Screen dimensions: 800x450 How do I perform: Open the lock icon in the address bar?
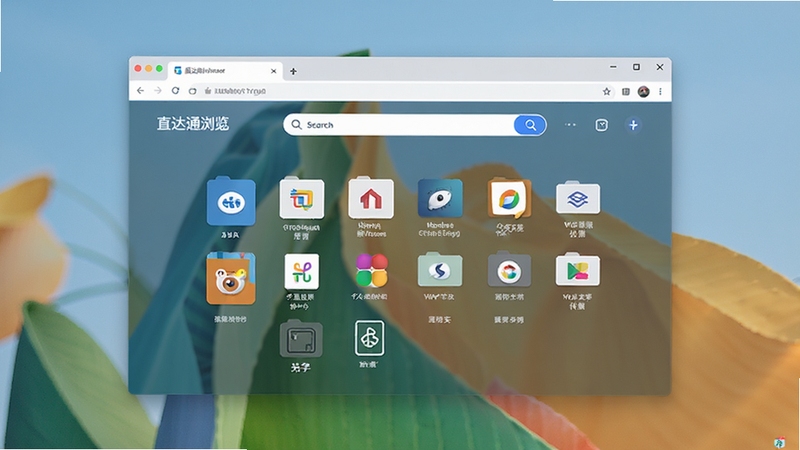click(208, 91)
